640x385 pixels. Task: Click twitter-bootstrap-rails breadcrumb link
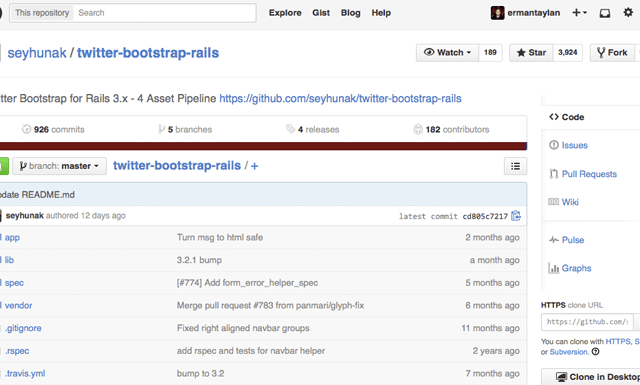coord(177,166)
